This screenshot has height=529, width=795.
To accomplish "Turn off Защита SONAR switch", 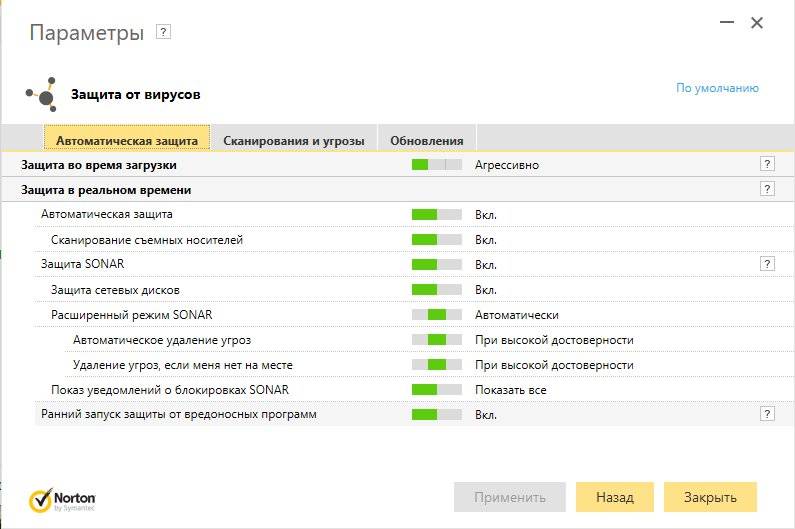I will [x=437, y=264].
